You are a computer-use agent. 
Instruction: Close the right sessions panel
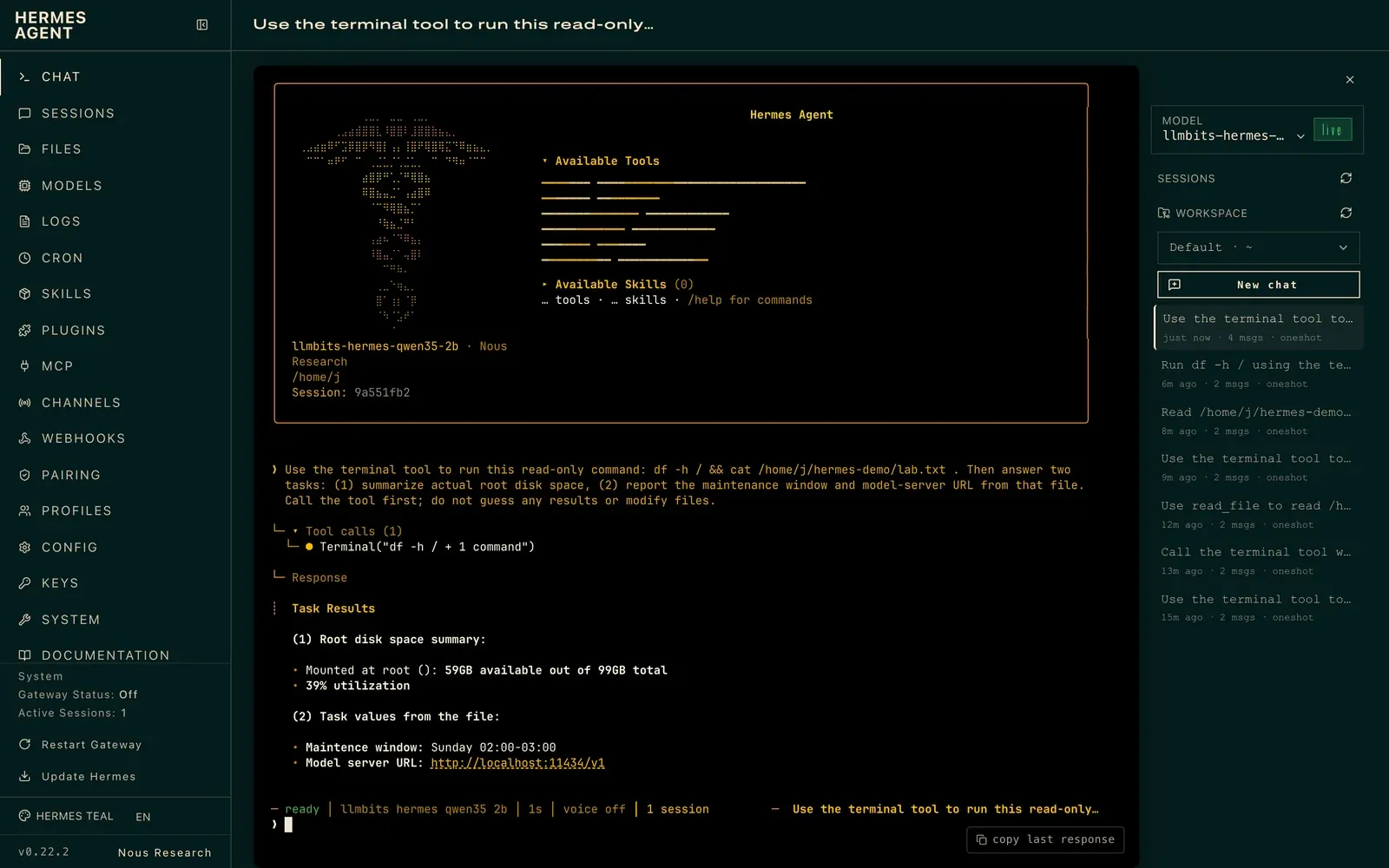point(1350,80)
